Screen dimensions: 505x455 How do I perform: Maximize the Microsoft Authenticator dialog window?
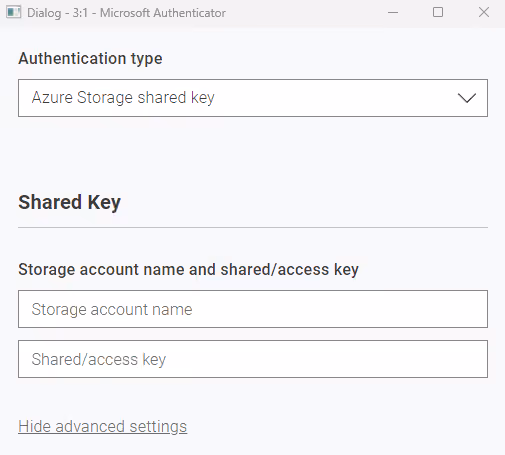438,13
